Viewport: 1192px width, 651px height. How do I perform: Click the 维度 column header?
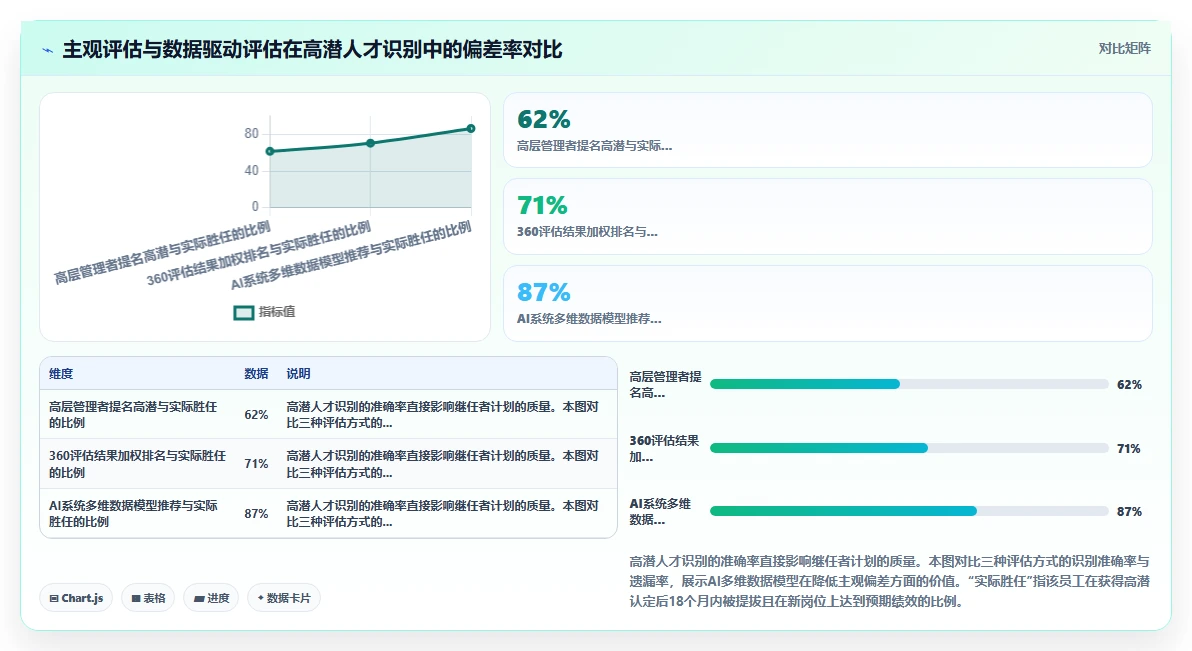click(61, 373)
